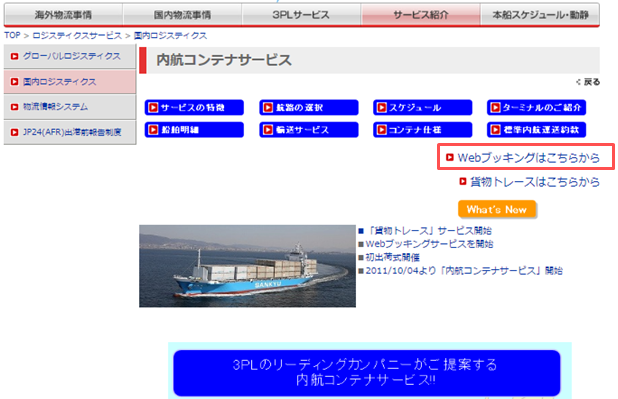Click red arrow icon beside Webブッキング
The width and height of the screenshot is (618, 399).
(450, 157)
